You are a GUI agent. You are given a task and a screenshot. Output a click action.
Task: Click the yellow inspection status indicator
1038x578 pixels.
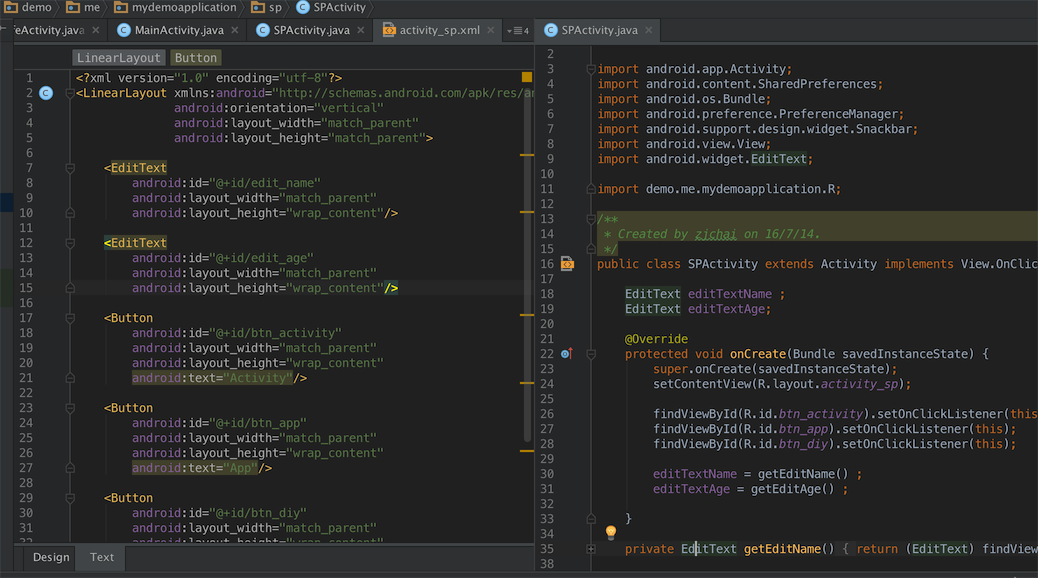click(x=527, y=77)
